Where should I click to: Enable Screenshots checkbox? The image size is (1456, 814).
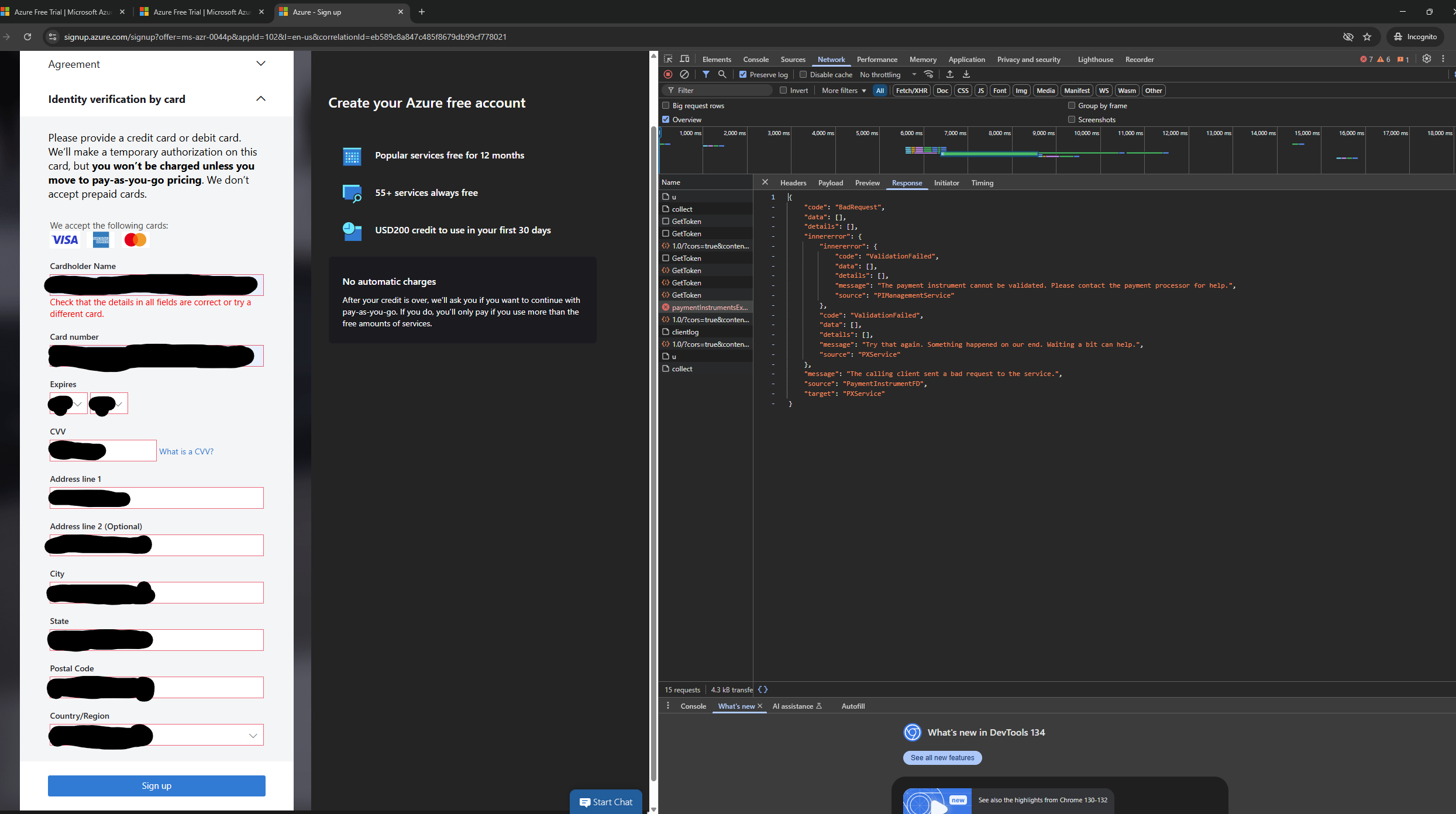[x=1072, y=119]
